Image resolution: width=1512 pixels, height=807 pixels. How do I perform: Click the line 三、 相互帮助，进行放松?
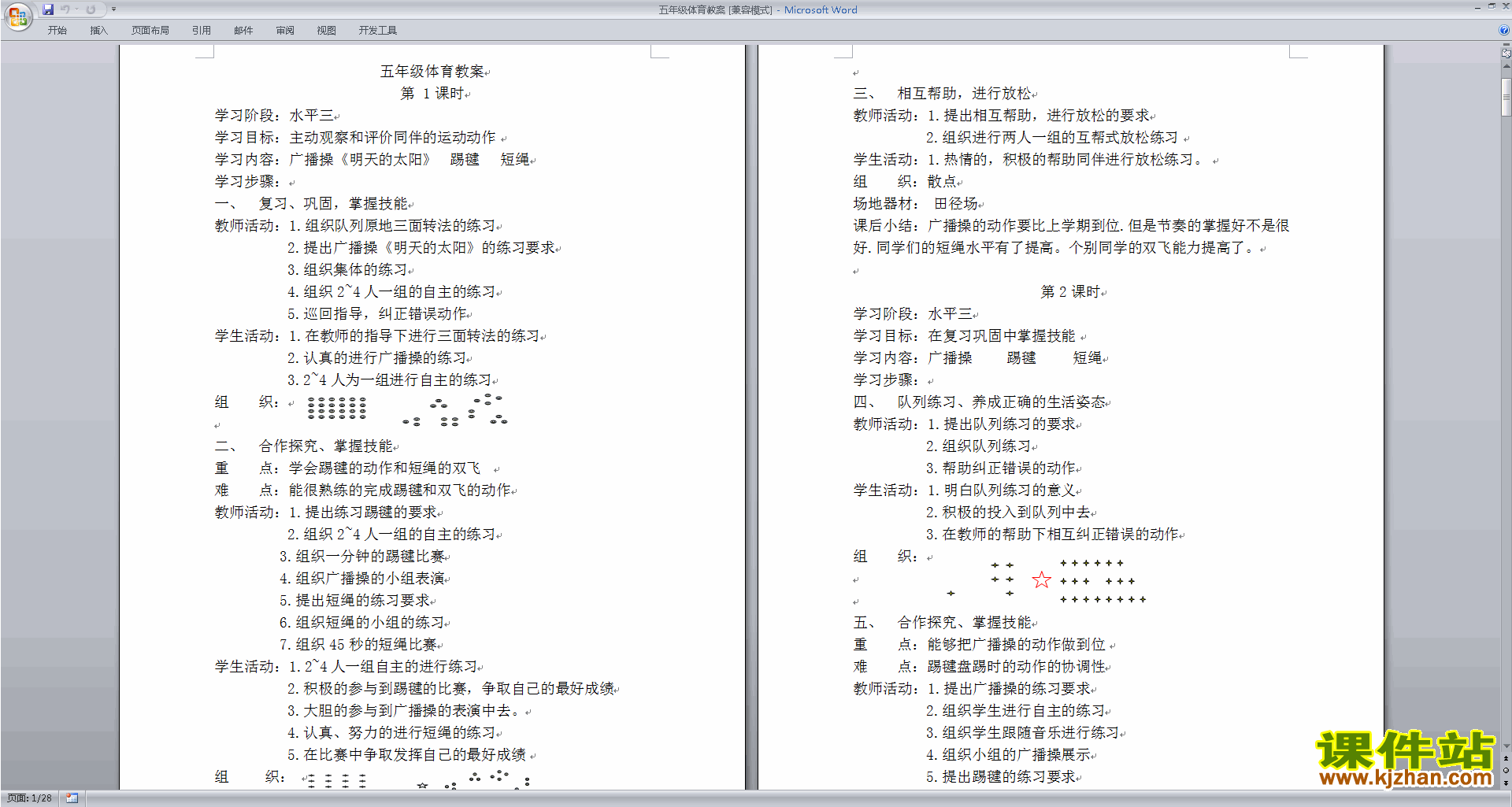tap(943, 94)
